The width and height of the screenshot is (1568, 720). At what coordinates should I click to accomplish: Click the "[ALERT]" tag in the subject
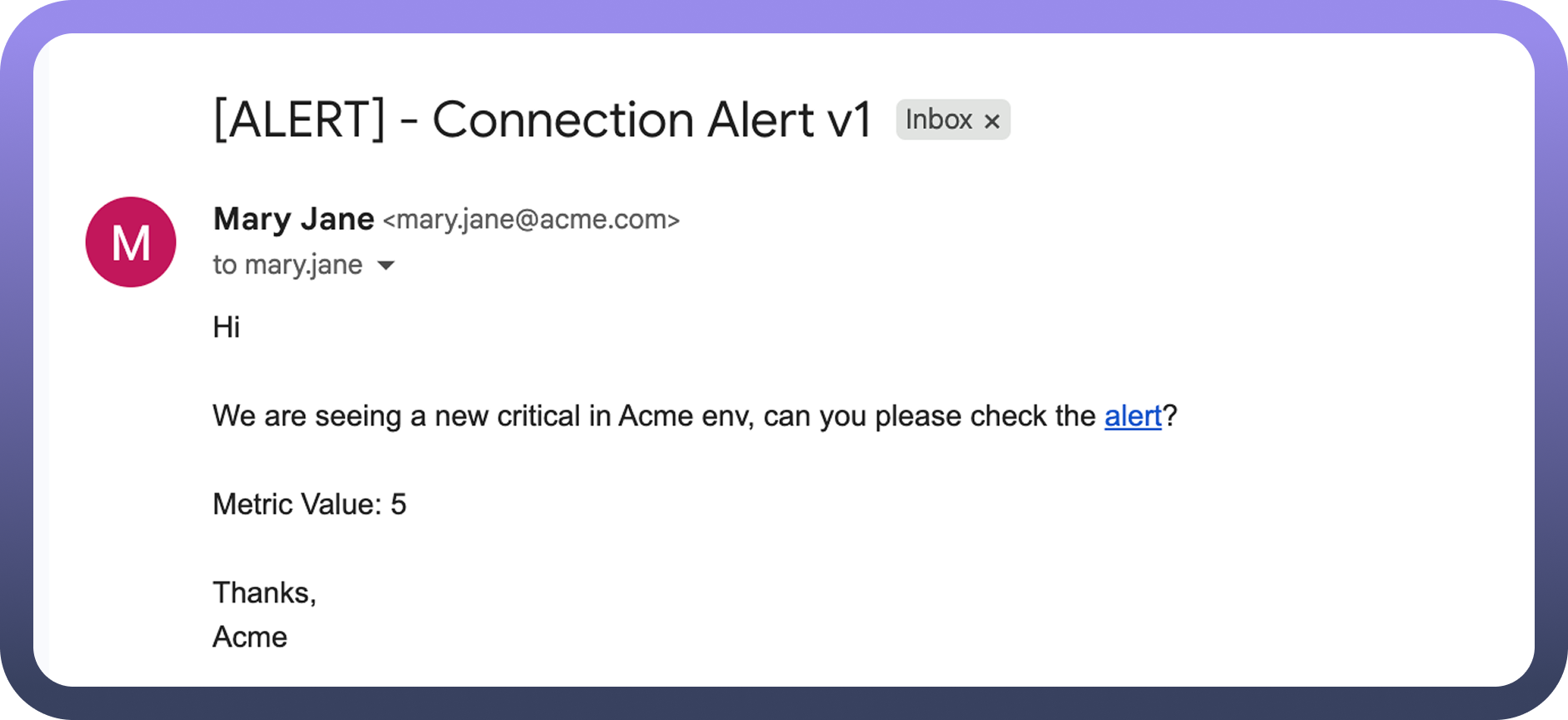coord(300,119)
